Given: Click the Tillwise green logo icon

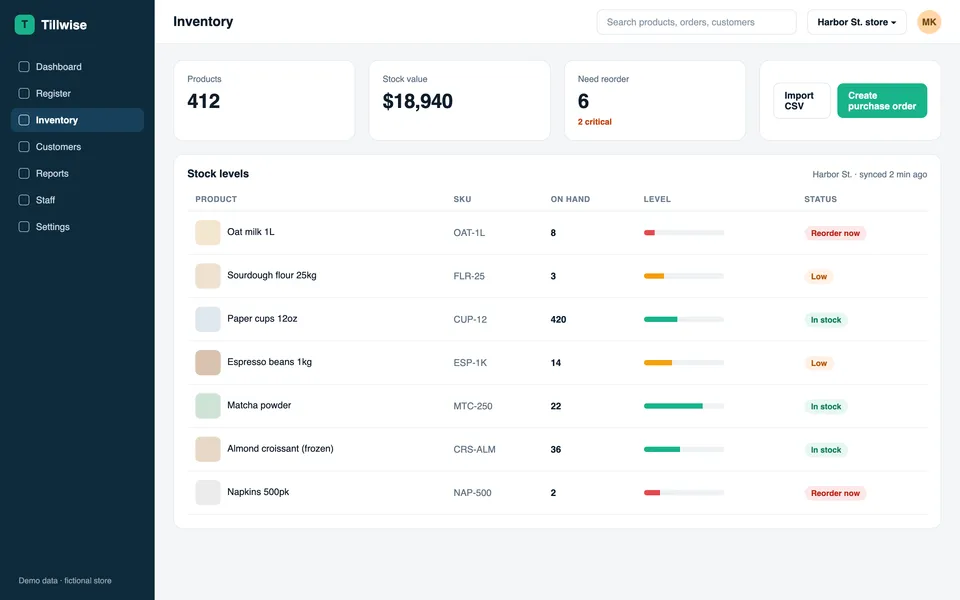Looking at the screenshot, I should [24, 24].
